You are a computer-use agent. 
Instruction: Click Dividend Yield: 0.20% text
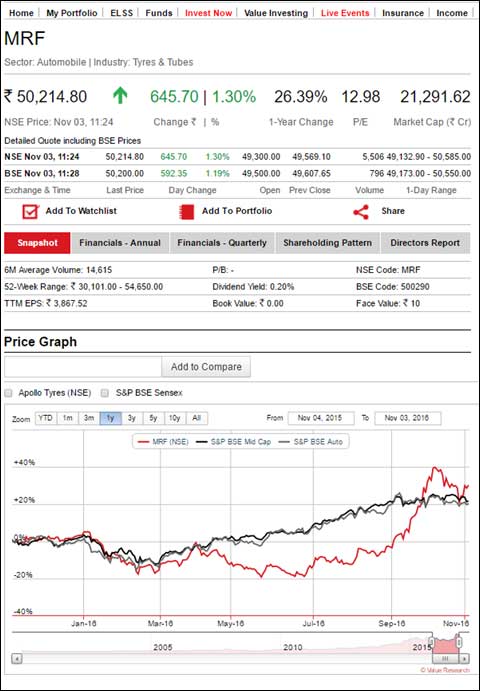[x=253, y=287]
